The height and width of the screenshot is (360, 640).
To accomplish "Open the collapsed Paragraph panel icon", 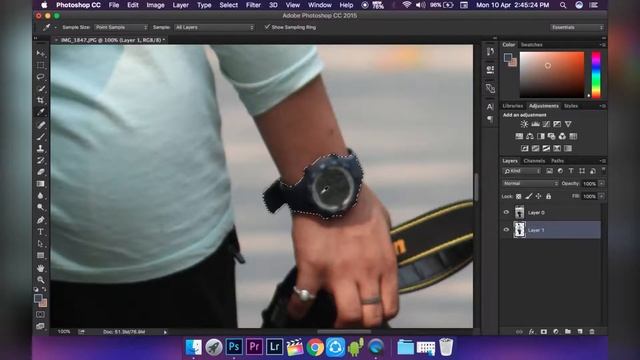I will pyautogui.click(x=490, y=119).
